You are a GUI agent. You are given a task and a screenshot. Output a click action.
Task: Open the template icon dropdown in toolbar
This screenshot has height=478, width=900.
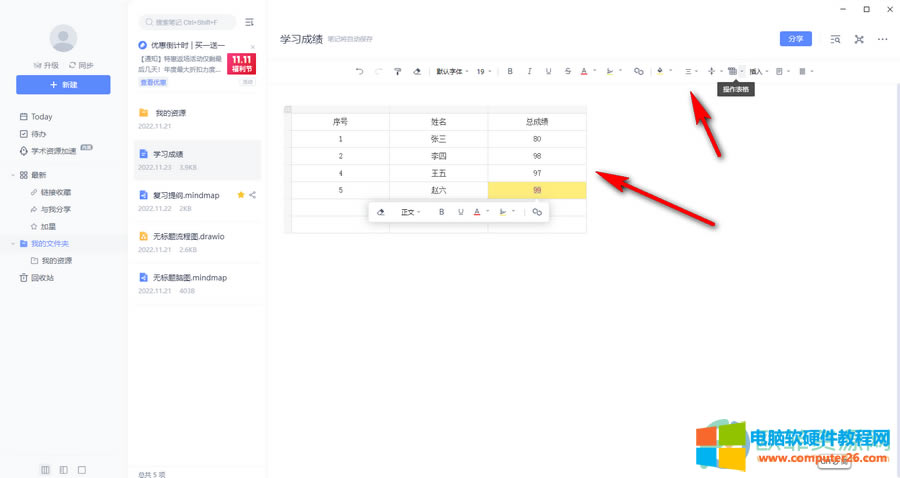coord(783,71)
